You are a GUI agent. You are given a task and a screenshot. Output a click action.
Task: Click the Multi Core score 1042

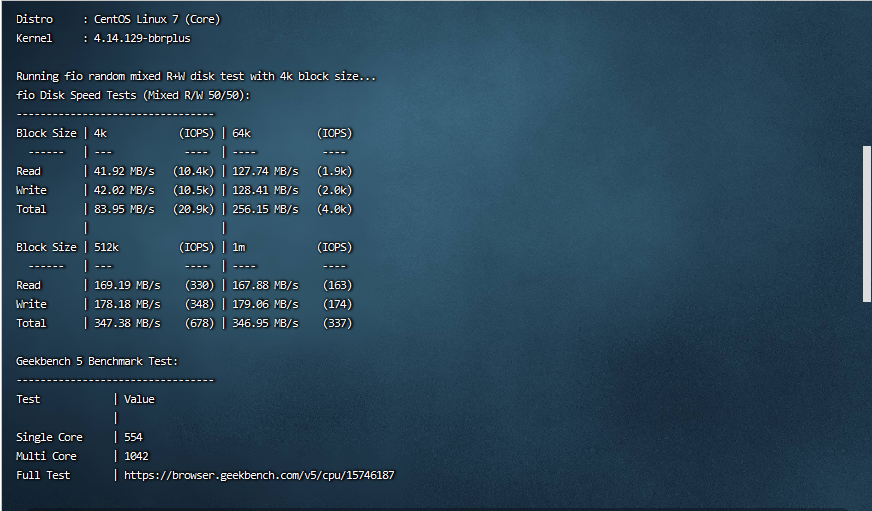(x=136, y=456)
